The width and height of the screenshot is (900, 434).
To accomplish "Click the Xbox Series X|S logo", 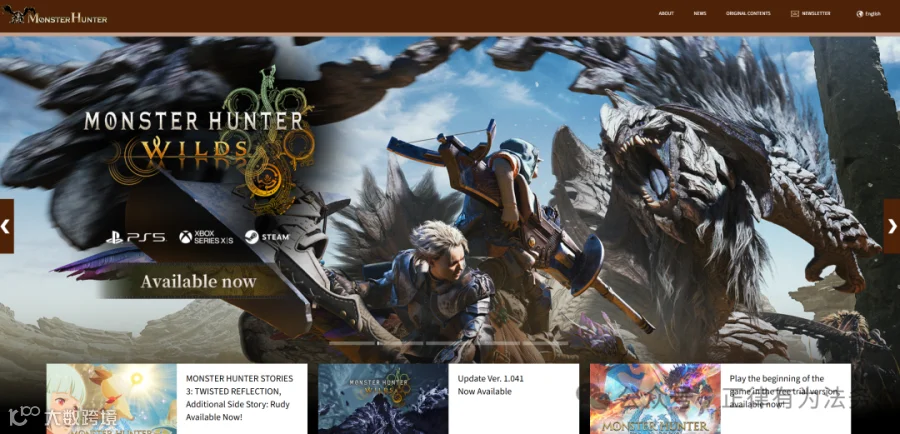I will click(206, 237).
